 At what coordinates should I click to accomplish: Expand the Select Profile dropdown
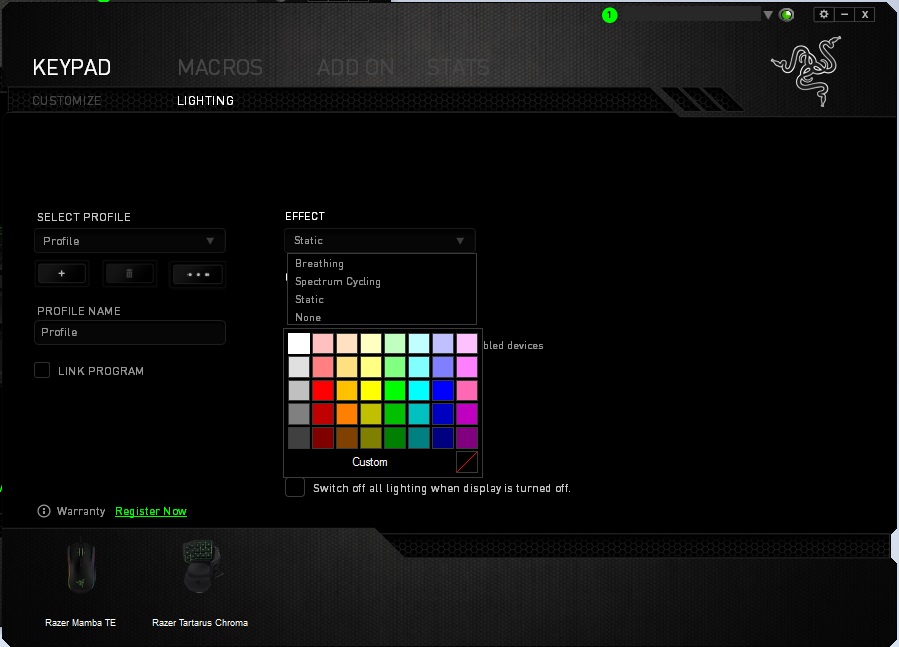[x=130, y=241]
